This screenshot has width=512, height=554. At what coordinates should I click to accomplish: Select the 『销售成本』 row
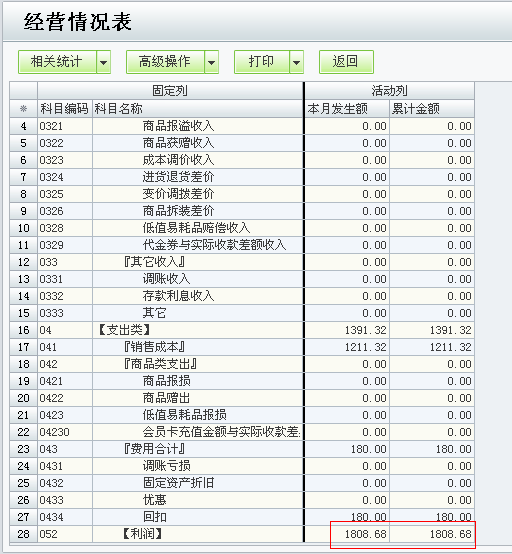click(242, 347)
